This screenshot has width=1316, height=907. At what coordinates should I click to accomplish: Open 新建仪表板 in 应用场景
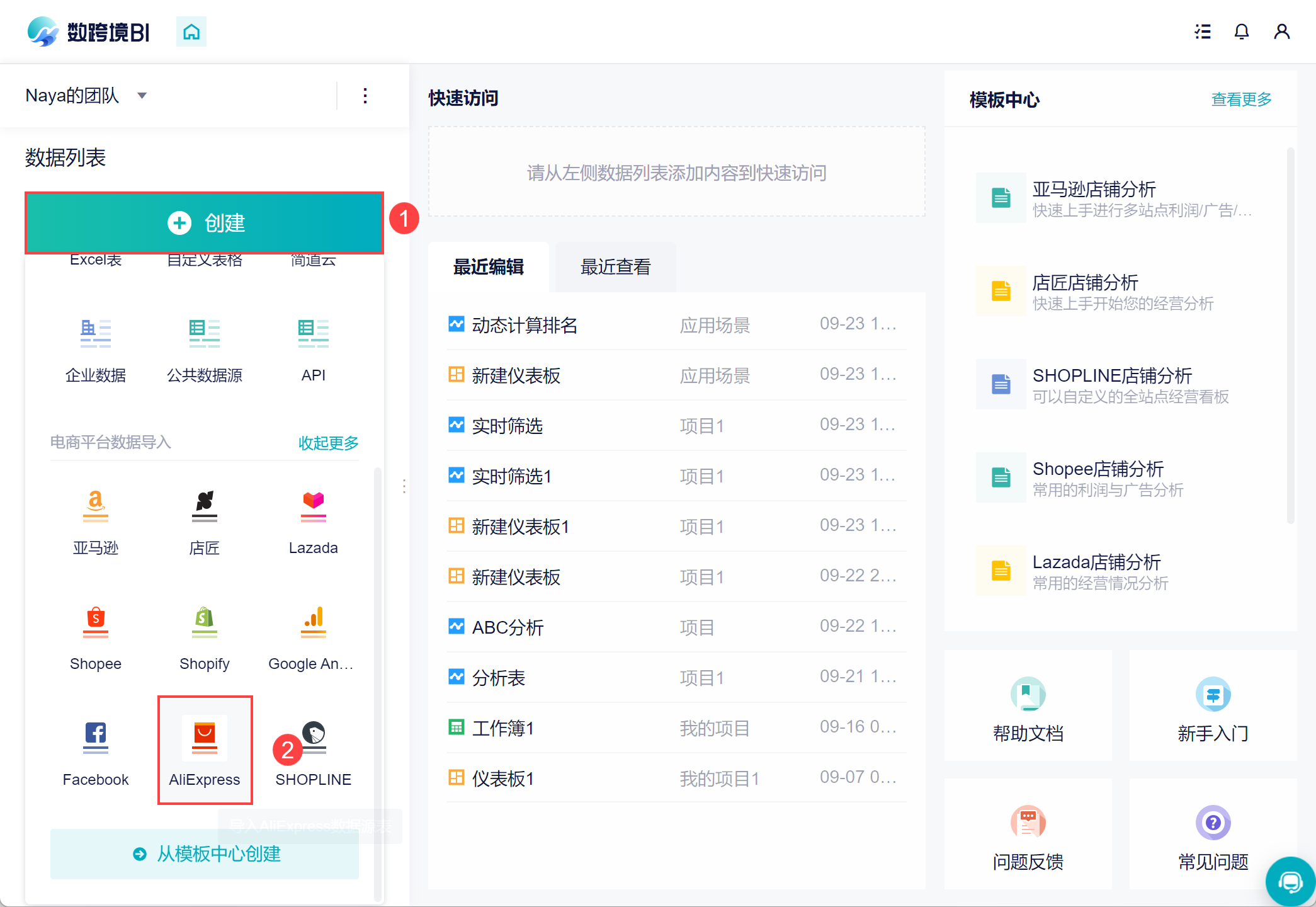point(677,375)
